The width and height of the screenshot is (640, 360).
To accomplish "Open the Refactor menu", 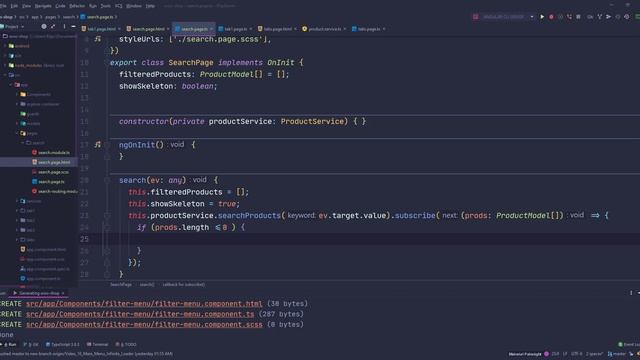I will pyautogui.click(x=77, y=6).
